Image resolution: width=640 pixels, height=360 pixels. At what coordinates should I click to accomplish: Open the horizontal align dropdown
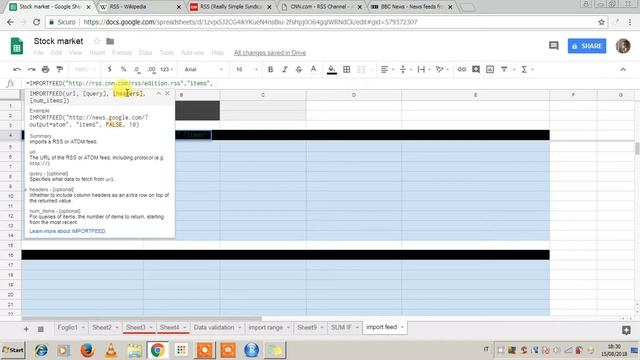387,69
